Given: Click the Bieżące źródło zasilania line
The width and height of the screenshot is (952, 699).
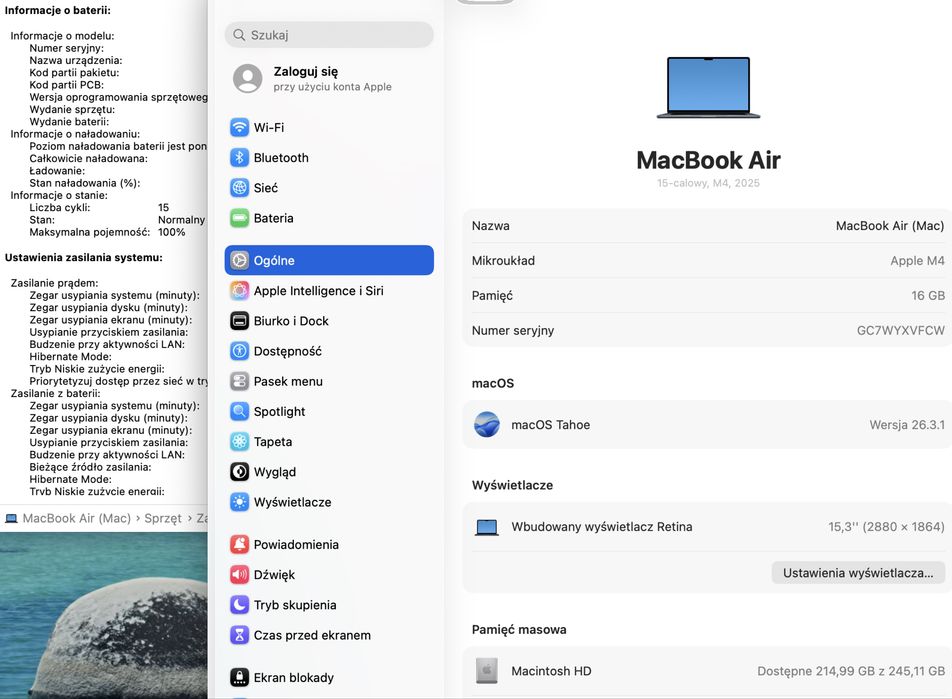Looking at the screenshot, I should pos(90,467).
